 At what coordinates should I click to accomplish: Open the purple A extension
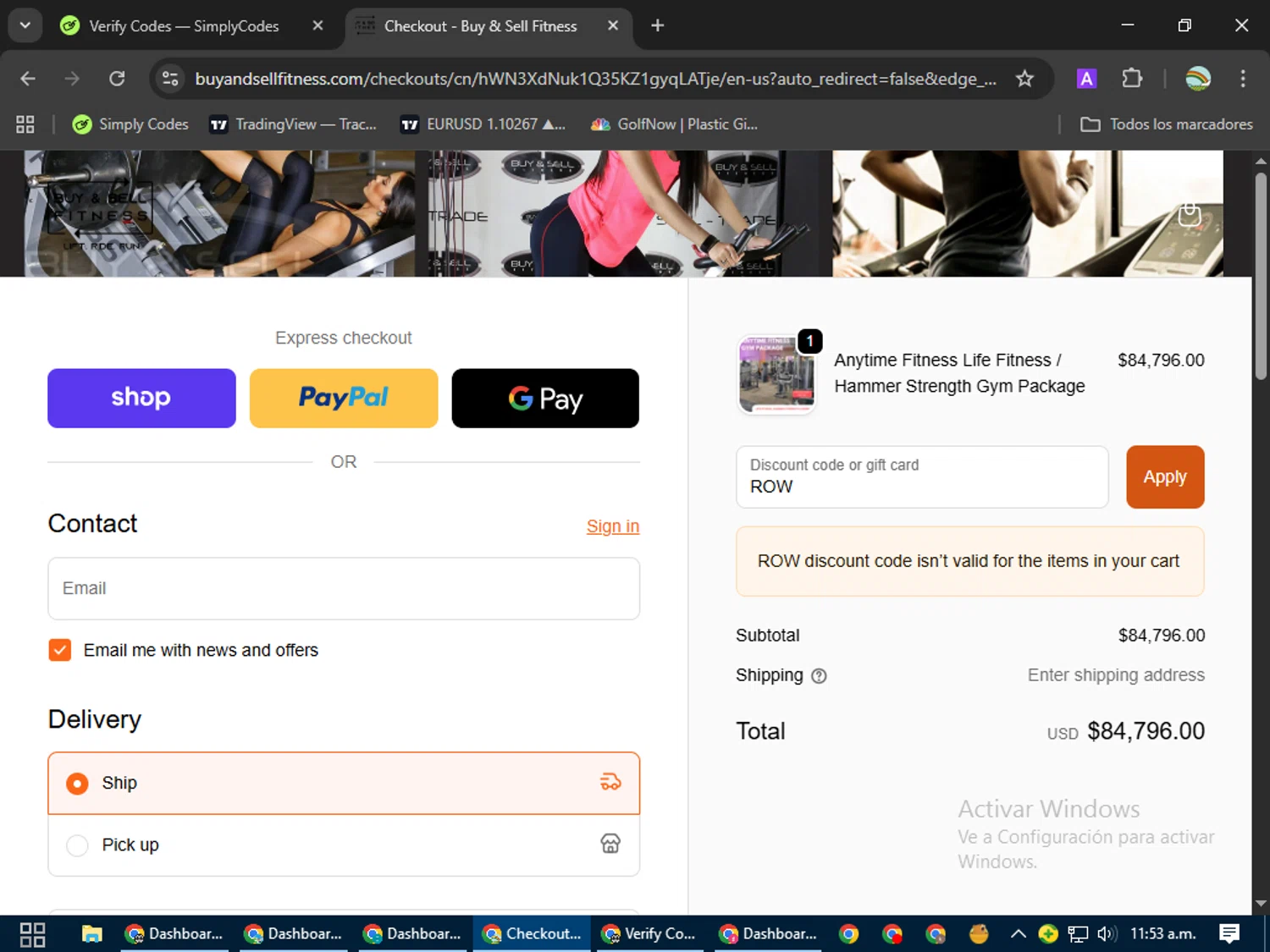point(1086,79)
